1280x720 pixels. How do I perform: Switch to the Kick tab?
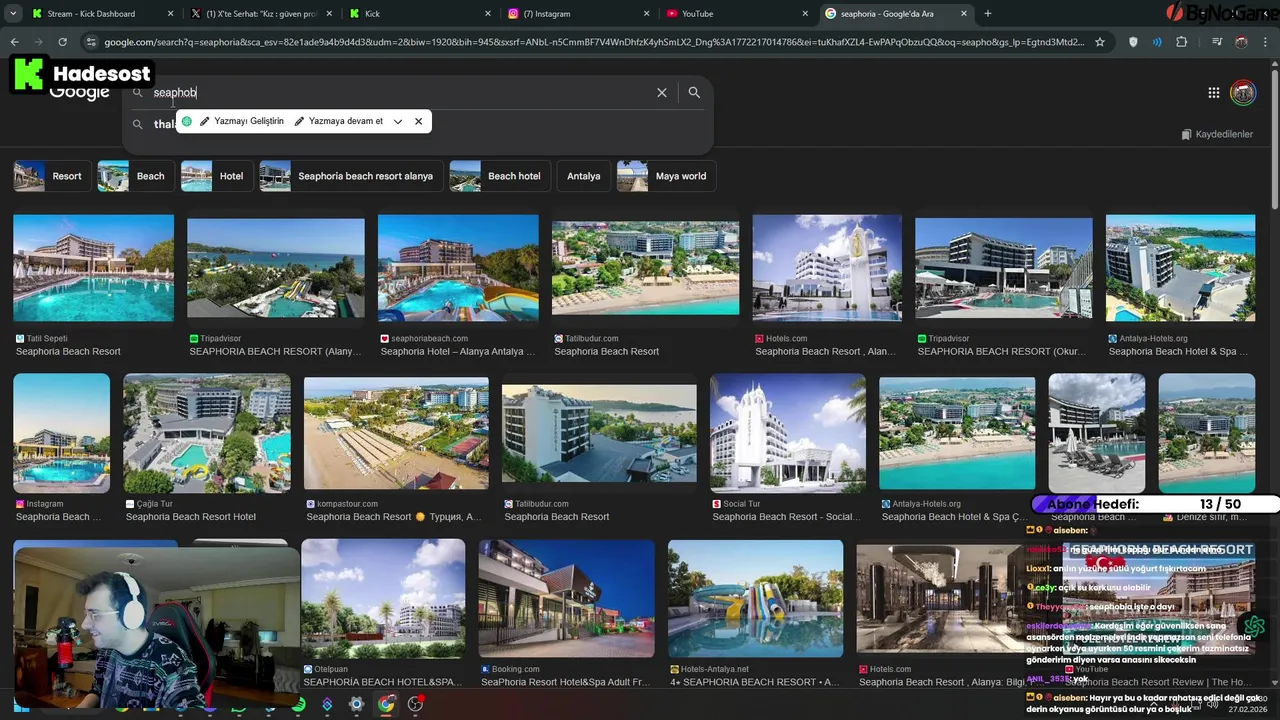pos(420,13)
